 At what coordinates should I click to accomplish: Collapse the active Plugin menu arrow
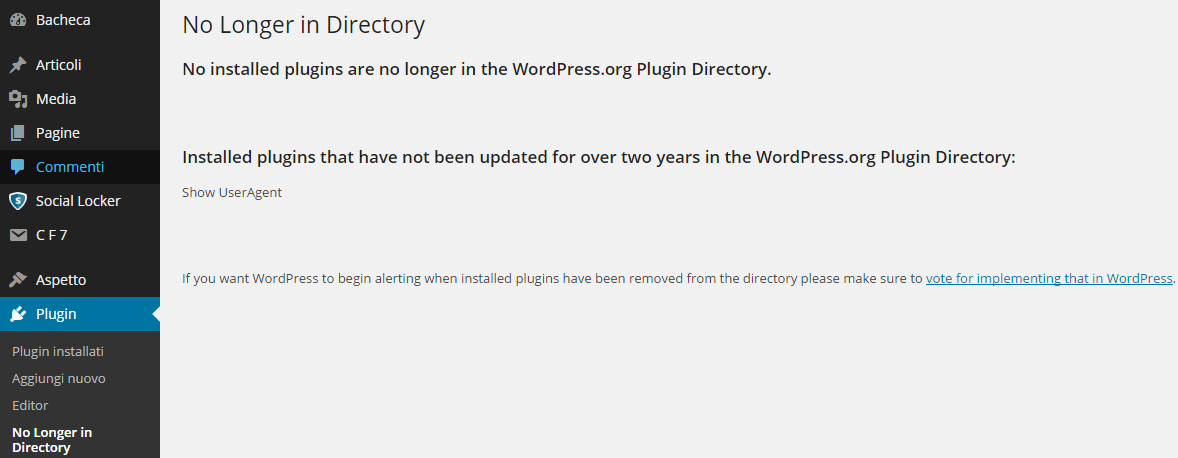click(156, 314)
